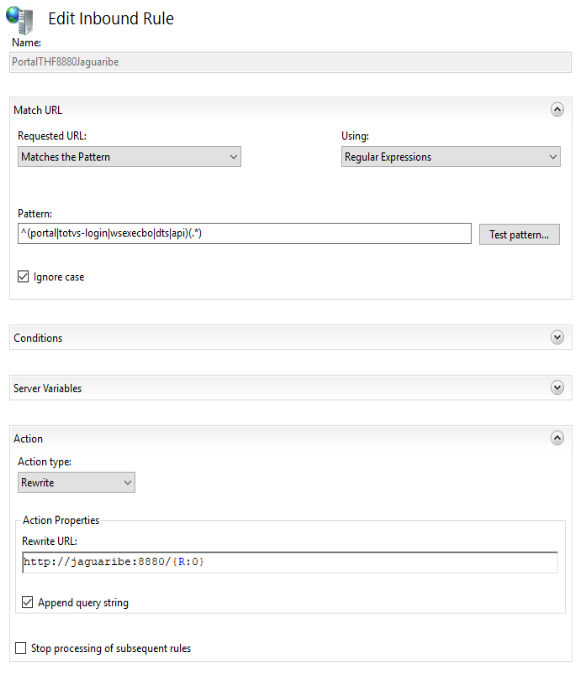Collapse the Action section

tap(557, 438)
